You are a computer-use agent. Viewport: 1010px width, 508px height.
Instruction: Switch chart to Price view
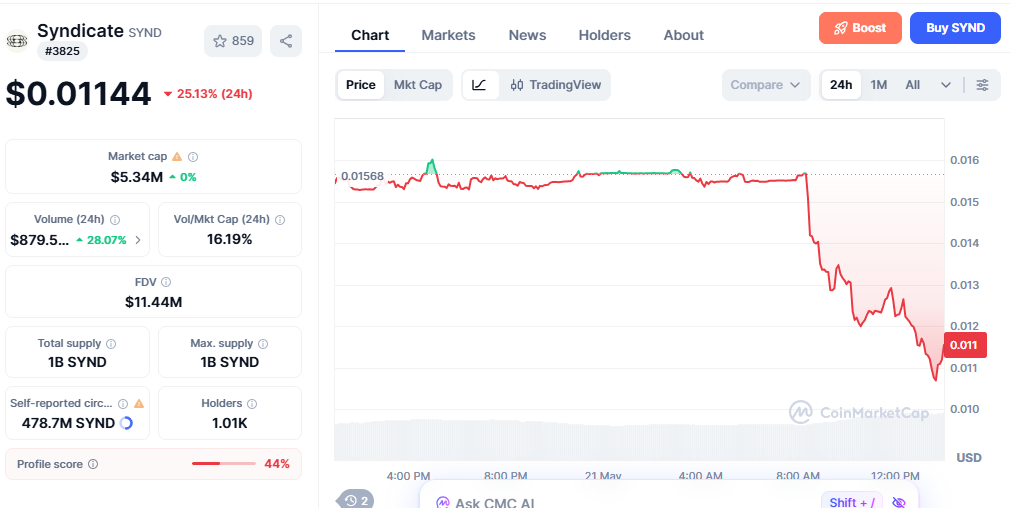pos(361,85)
